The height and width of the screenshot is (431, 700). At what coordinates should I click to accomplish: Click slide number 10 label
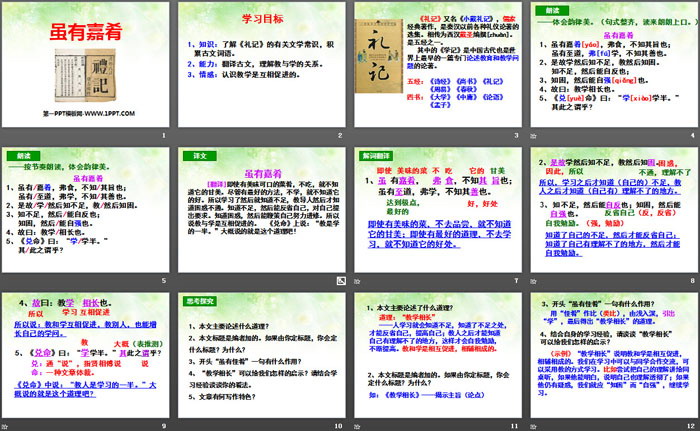338,426
